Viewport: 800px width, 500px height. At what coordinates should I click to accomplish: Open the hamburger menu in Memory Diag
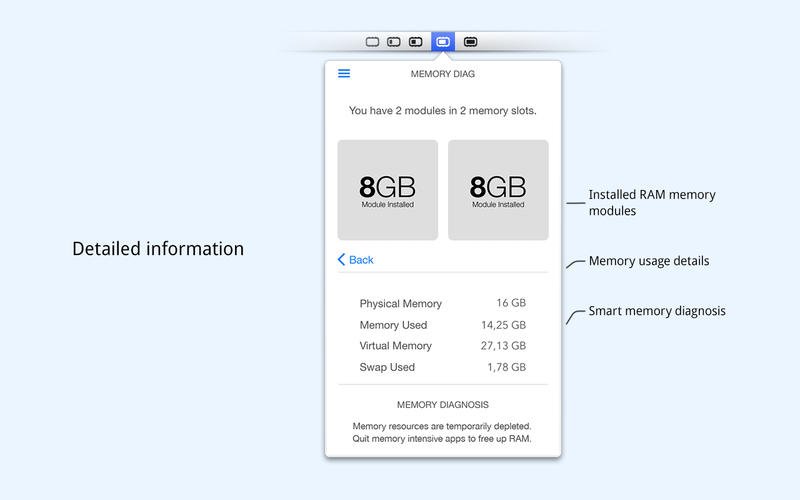[x=344, y=73]
